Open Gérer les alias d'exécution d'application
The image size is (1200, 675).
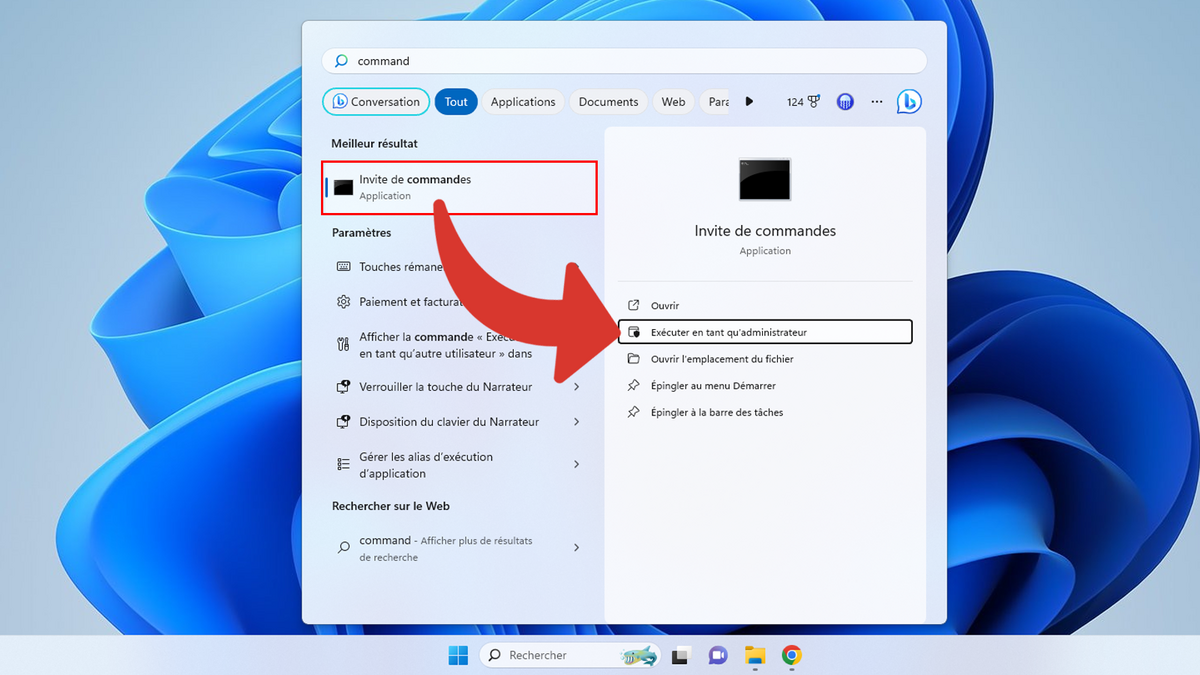pyautogui.click(x=458, y=465)
